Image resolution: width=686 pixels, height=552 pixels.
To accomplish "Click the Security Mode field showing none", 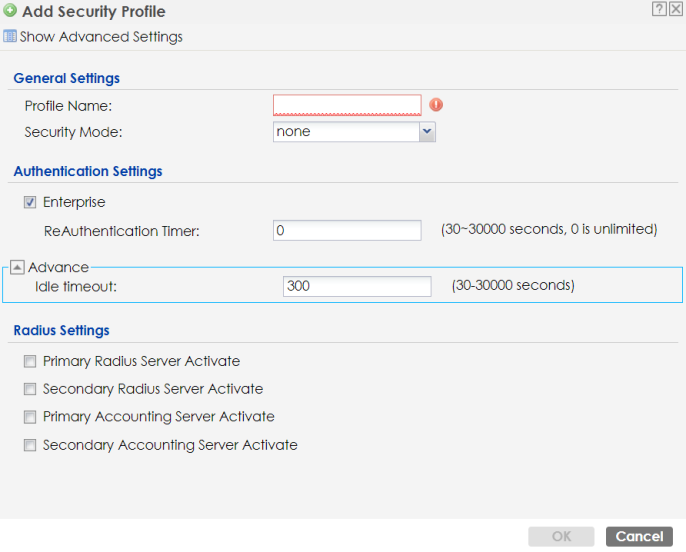I will pos(345,132).
